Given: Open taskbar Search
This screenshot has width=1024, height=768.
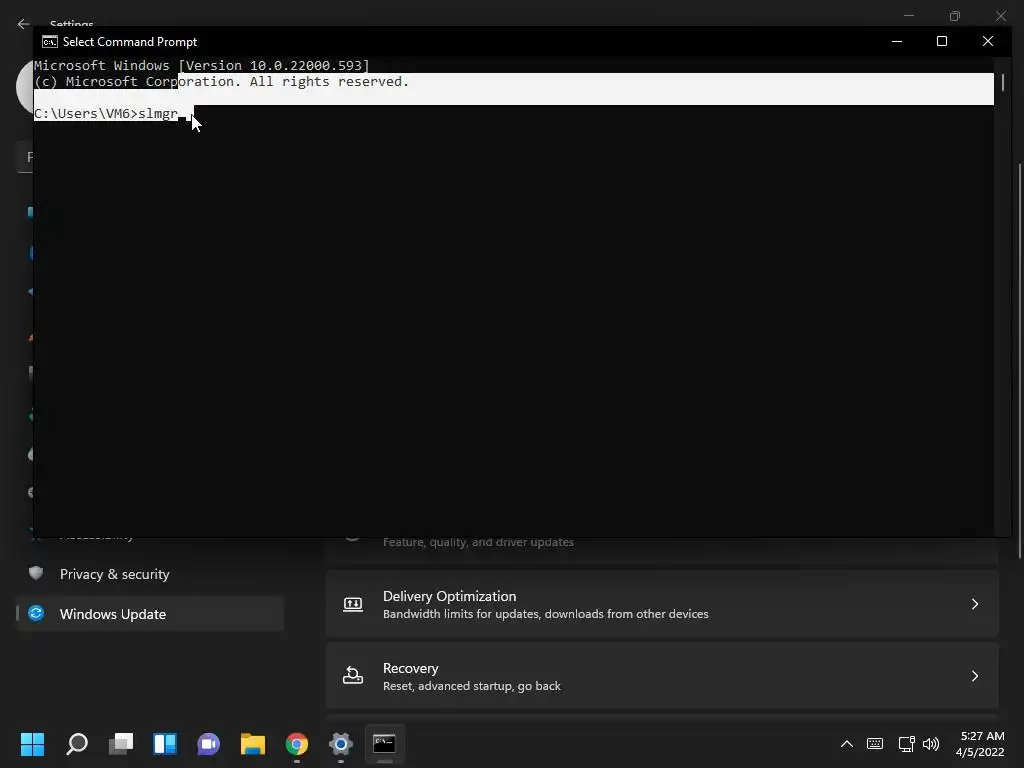Looking at the screenshot, I should point(77,744).
